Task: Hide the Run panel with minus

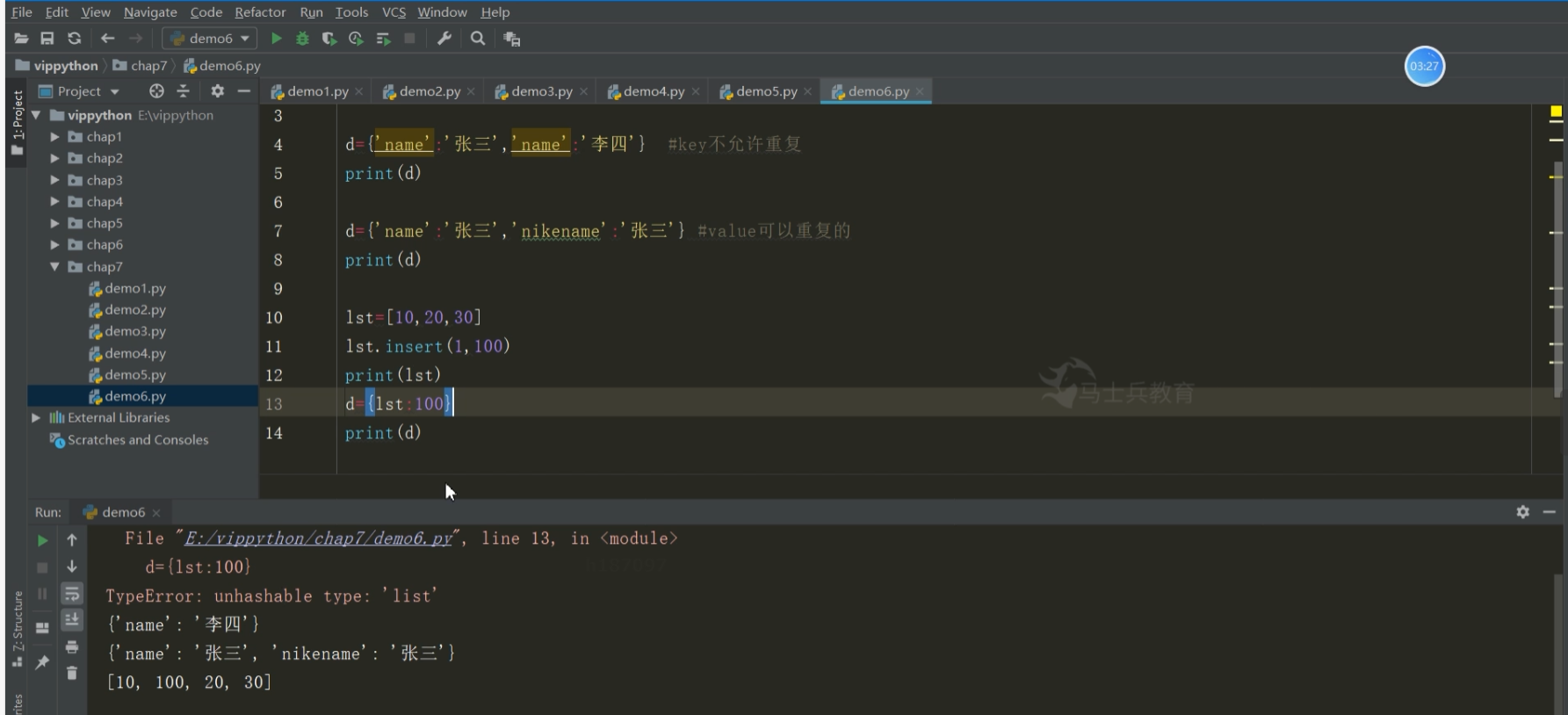Action: (1549, 512)
